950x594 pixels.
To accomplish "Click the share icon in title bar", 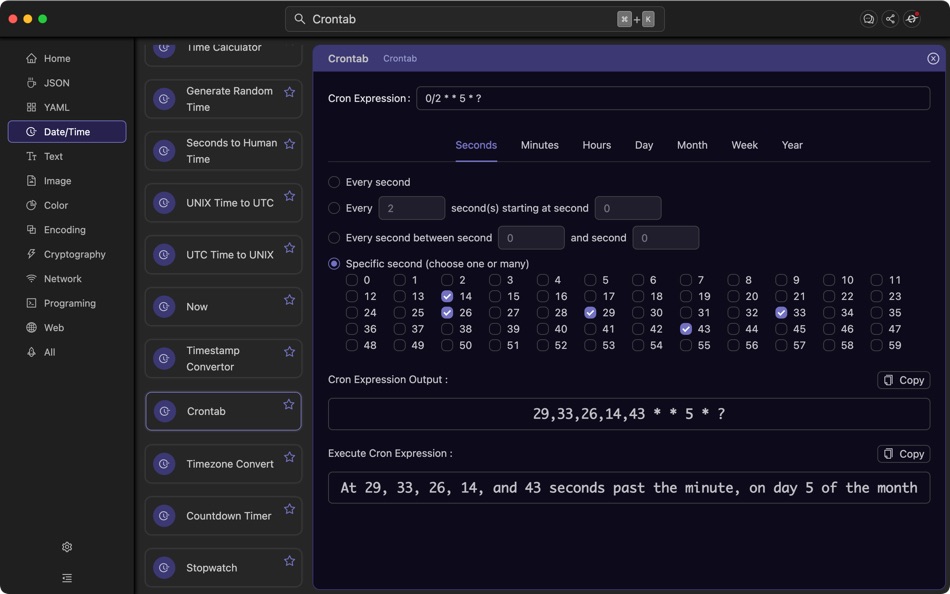I will (x=890, y=19).
